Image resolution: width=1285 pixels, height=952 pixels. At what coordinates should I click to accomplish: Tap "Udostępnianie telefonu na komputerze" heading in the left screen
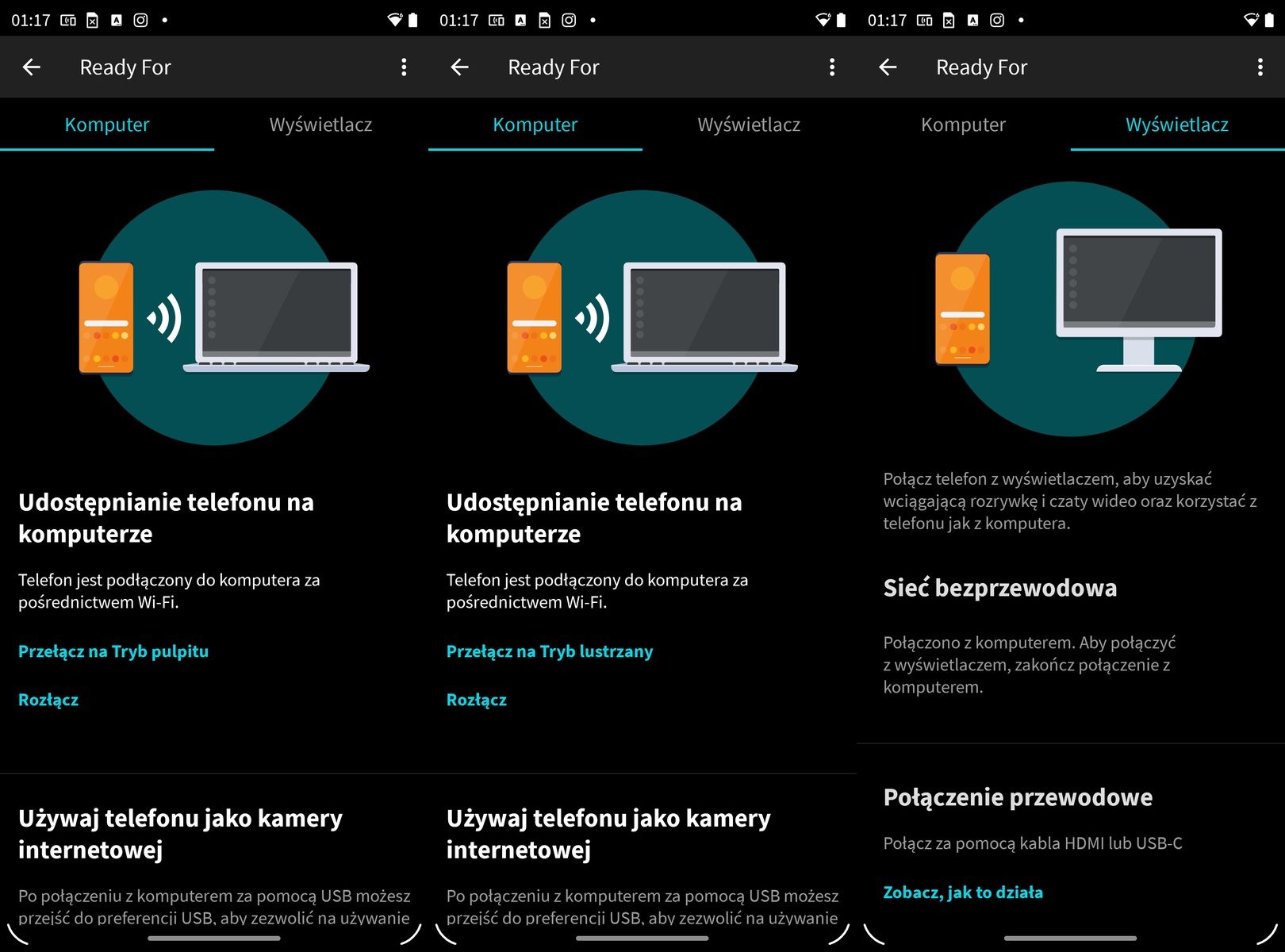[166, 518]
